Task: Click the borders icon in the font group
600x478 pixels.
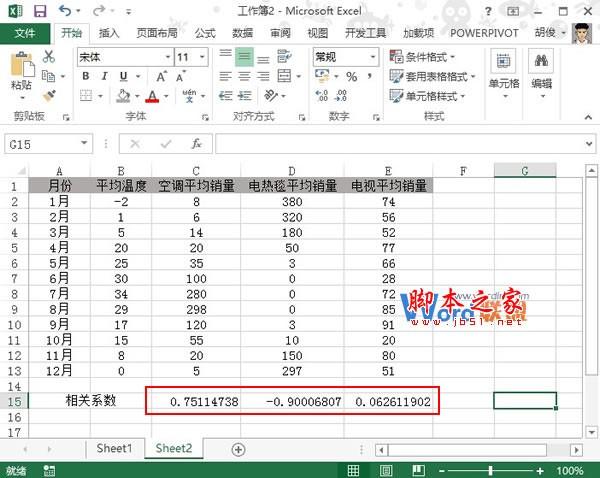Action: (86, 96)
